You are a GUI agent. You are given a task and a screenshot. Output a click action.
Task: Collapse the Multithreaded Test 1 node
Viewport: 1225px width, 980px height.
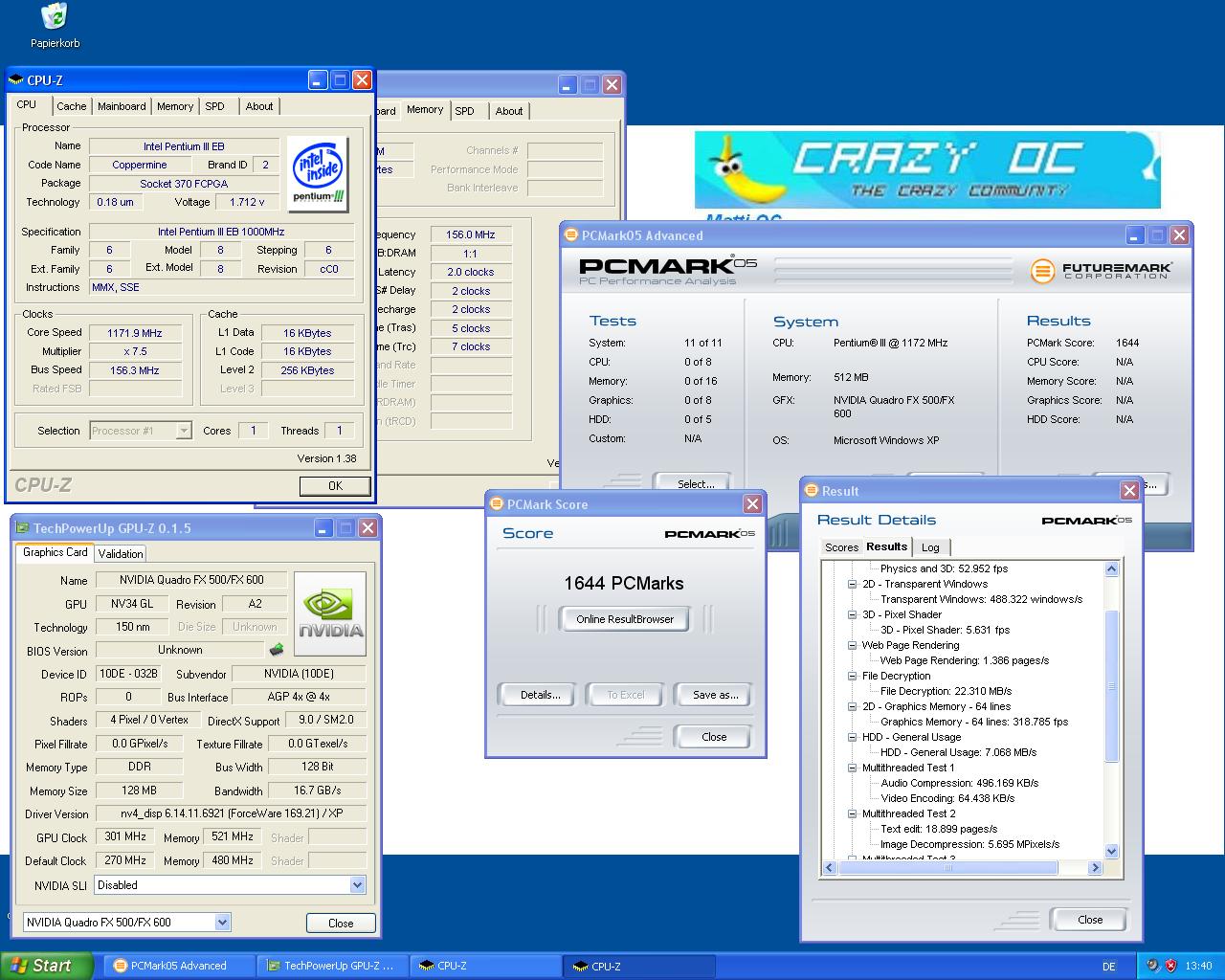pyautogui.click(x=853, y=768)
